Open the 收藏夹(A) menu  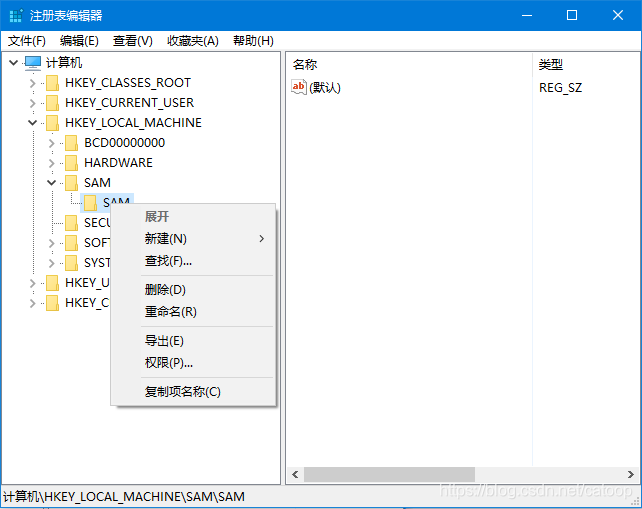(192, 41)
